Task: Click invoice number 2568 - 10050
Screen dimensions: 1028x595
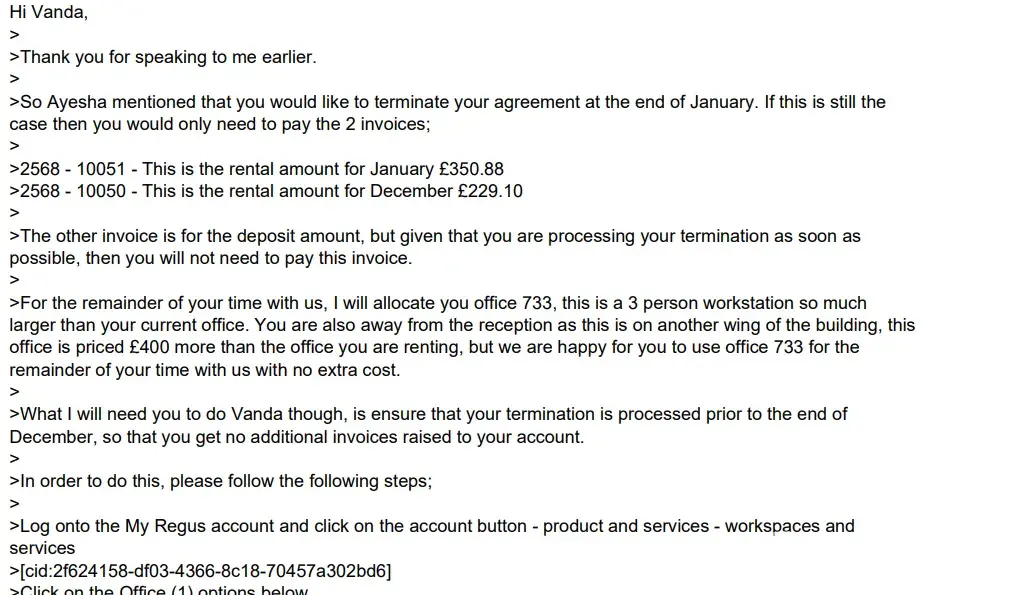Action: [x=72, y=191]
